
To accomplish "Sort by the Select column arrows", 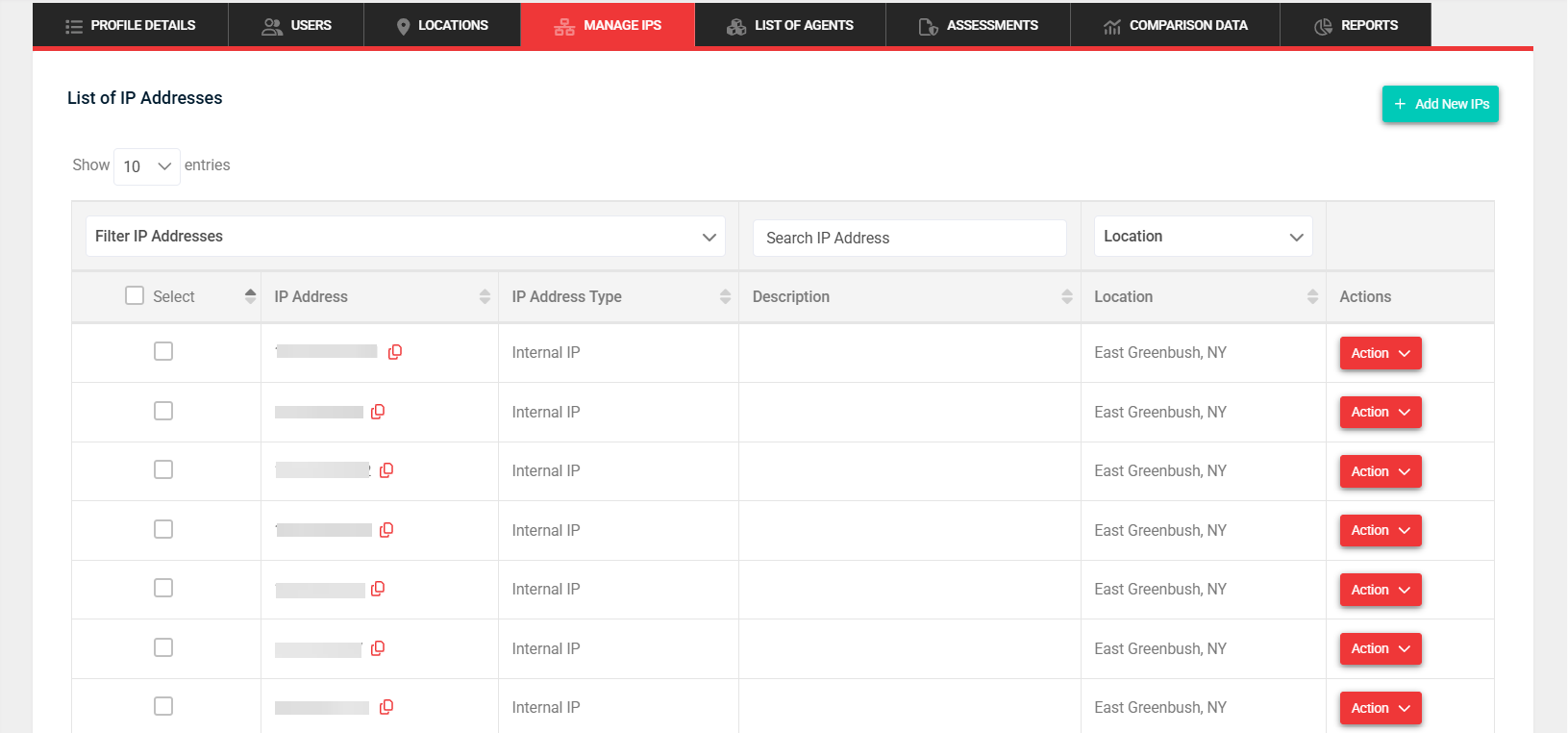I will click(x=250, y=296).
